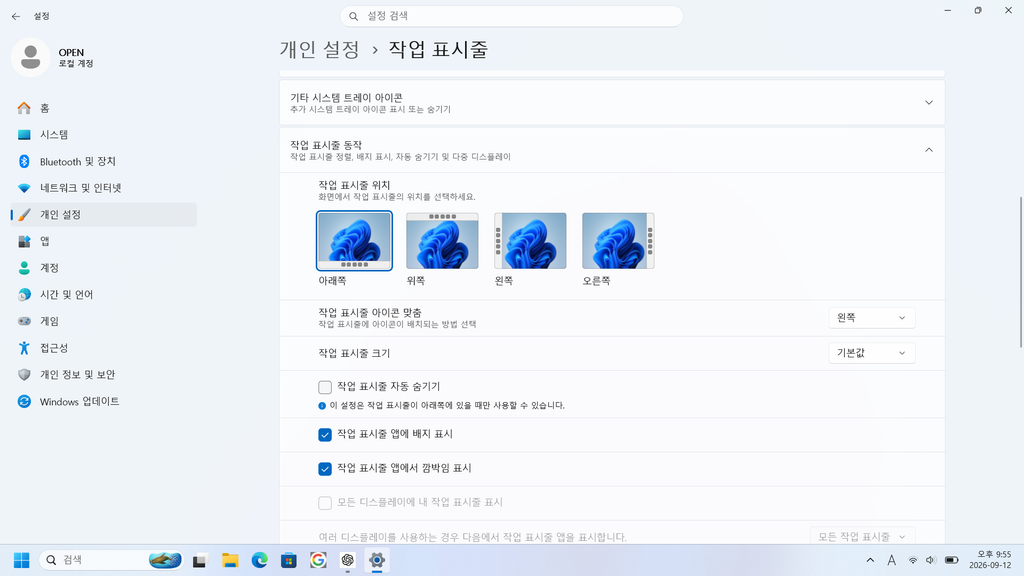Viewport: 1024px width, 576px height.
Task: Open the 홈 page from the sidebar
Action: 103,108
